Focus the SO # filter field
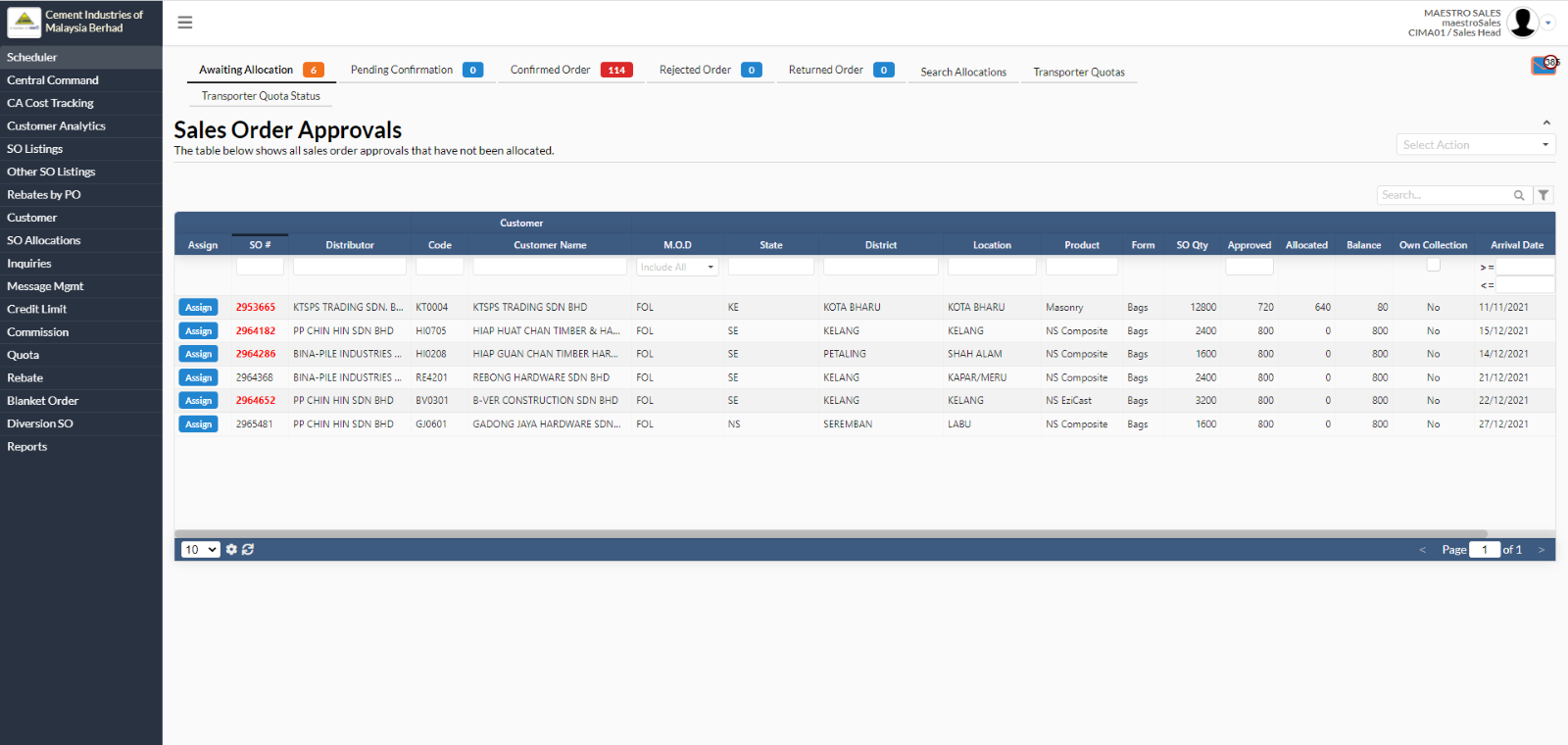1568x745 pixels. point(260,267)
